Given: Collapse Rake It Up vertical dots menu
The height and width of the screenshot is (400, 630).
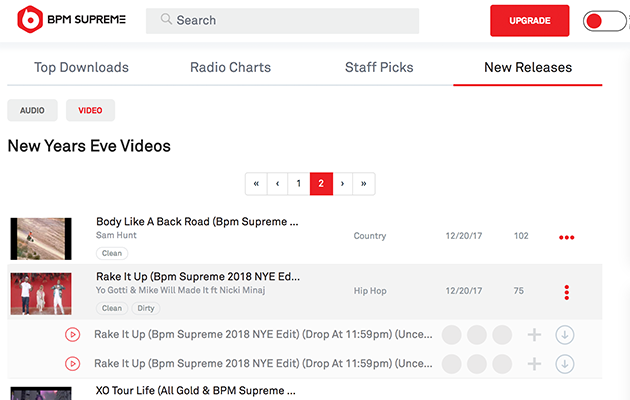Looking at the screenshot, I should tap(567, 292).
